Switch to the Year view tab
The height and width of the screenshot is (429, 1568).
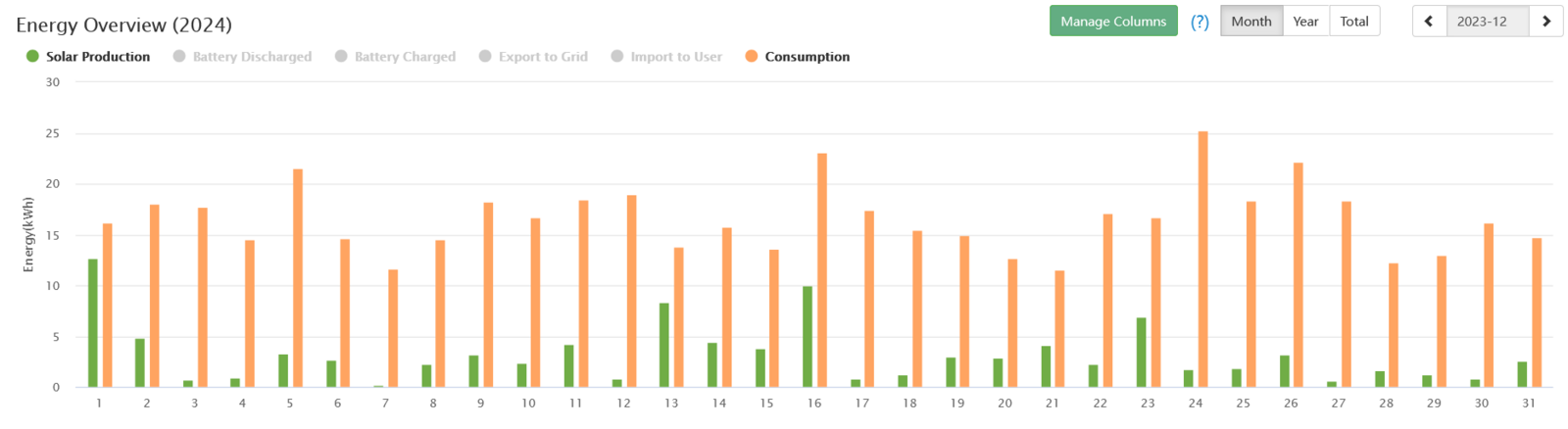[1305, 22]
